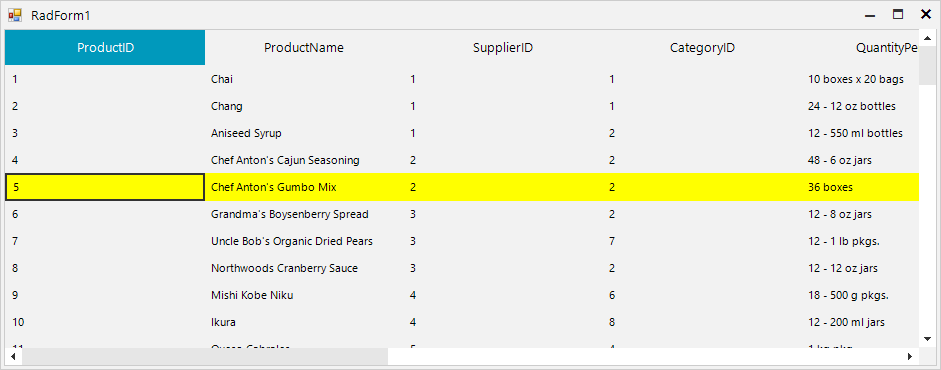Image resolution: width=941 pixels, height=370 pixels.
Task: Close the RadForm1 window
Action: pyautogui.click(x=925, y=15)
